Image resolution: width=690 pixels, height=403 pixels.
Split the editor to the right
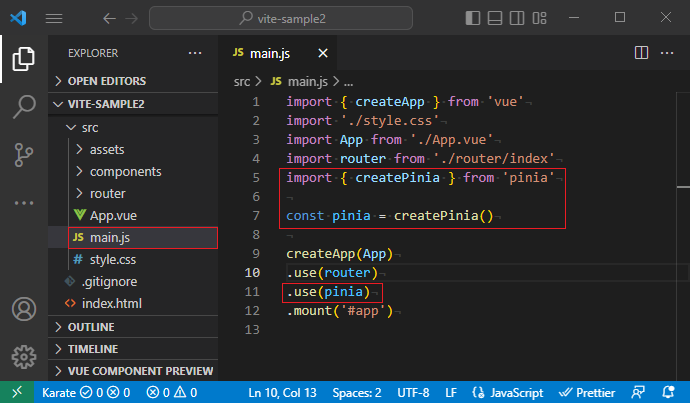click(641, 53)
